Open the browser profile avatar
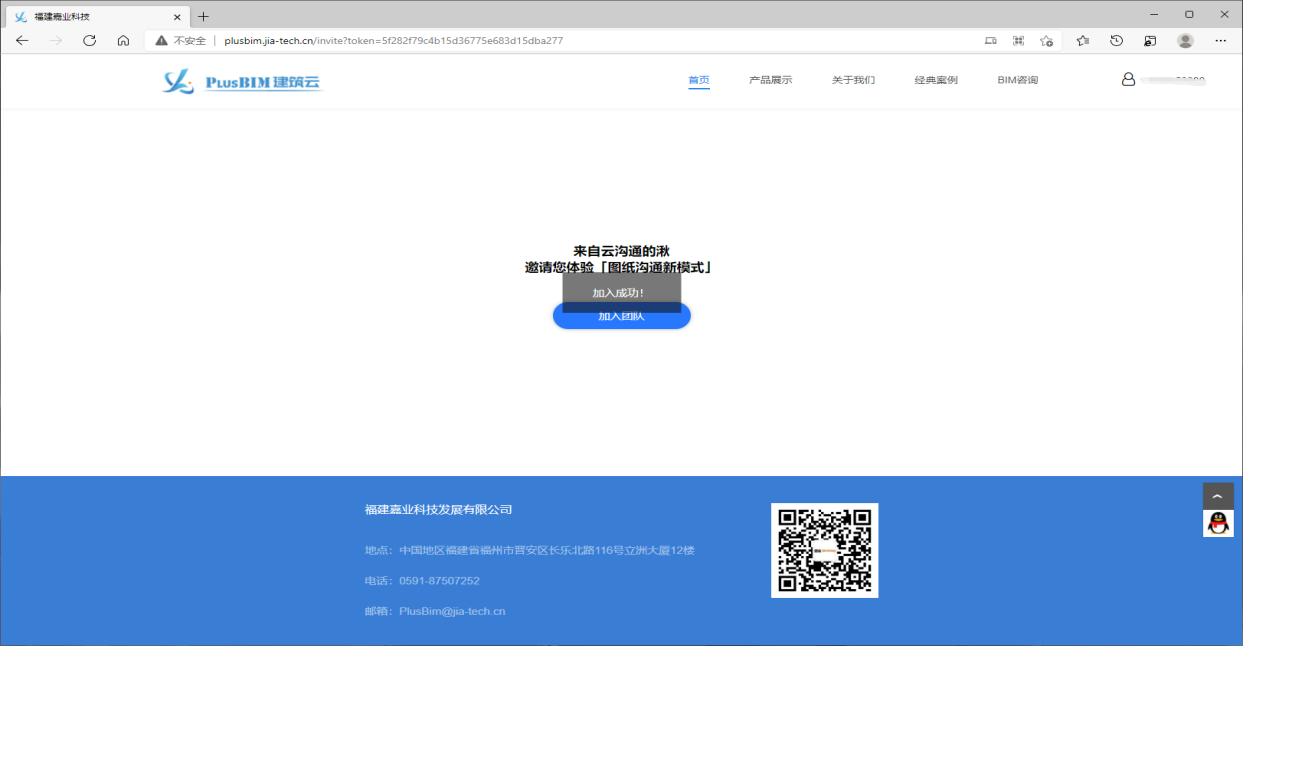 coord(1185,41)
